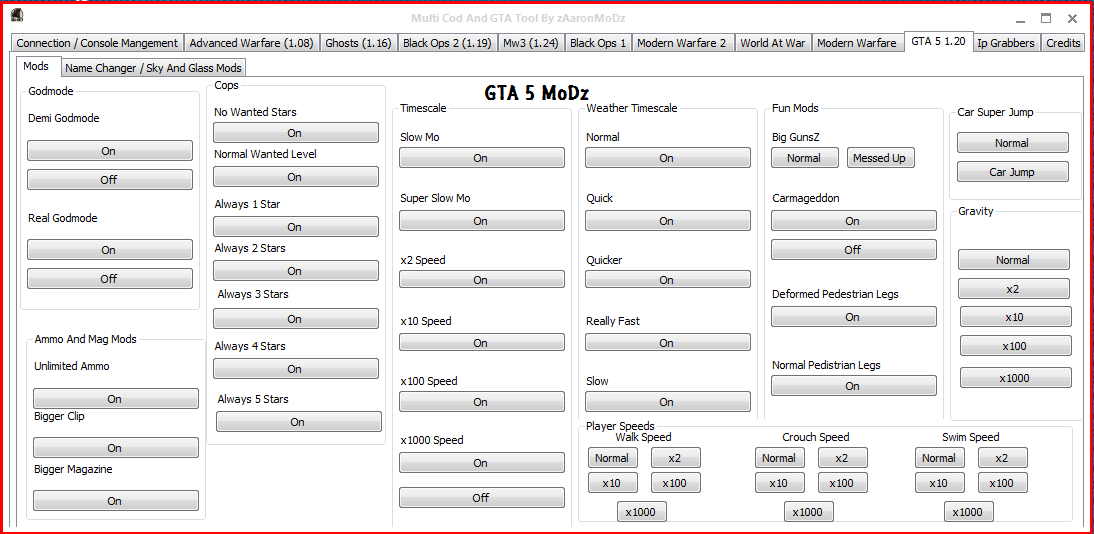Switch to Name Changer / Sky And Glass Mods
Image resolution: width=1094 pixels, height=534 pixels.
[153, 68]
